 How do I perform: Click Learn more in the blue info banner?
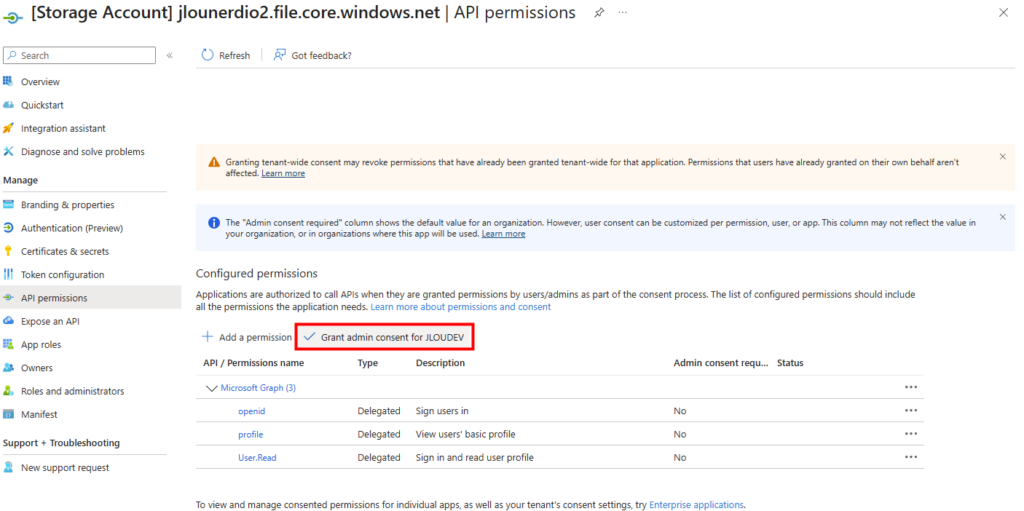504,233
